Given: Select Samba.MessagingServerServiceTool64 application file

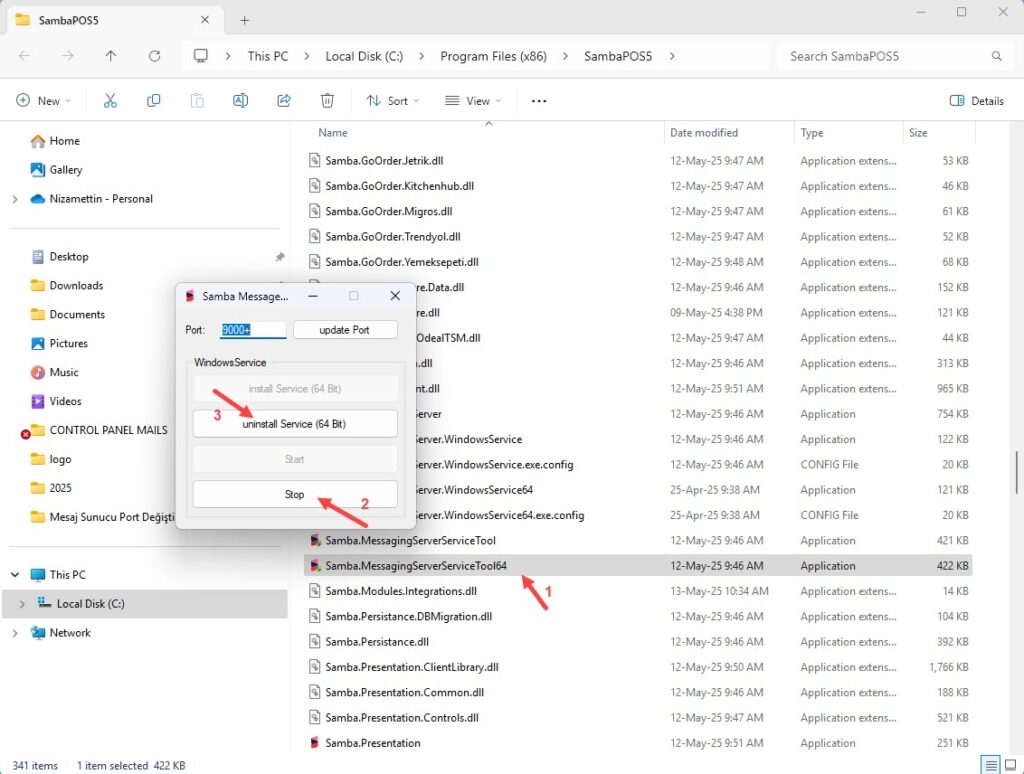Looking at the screenshot, I should tap(638, 566).
